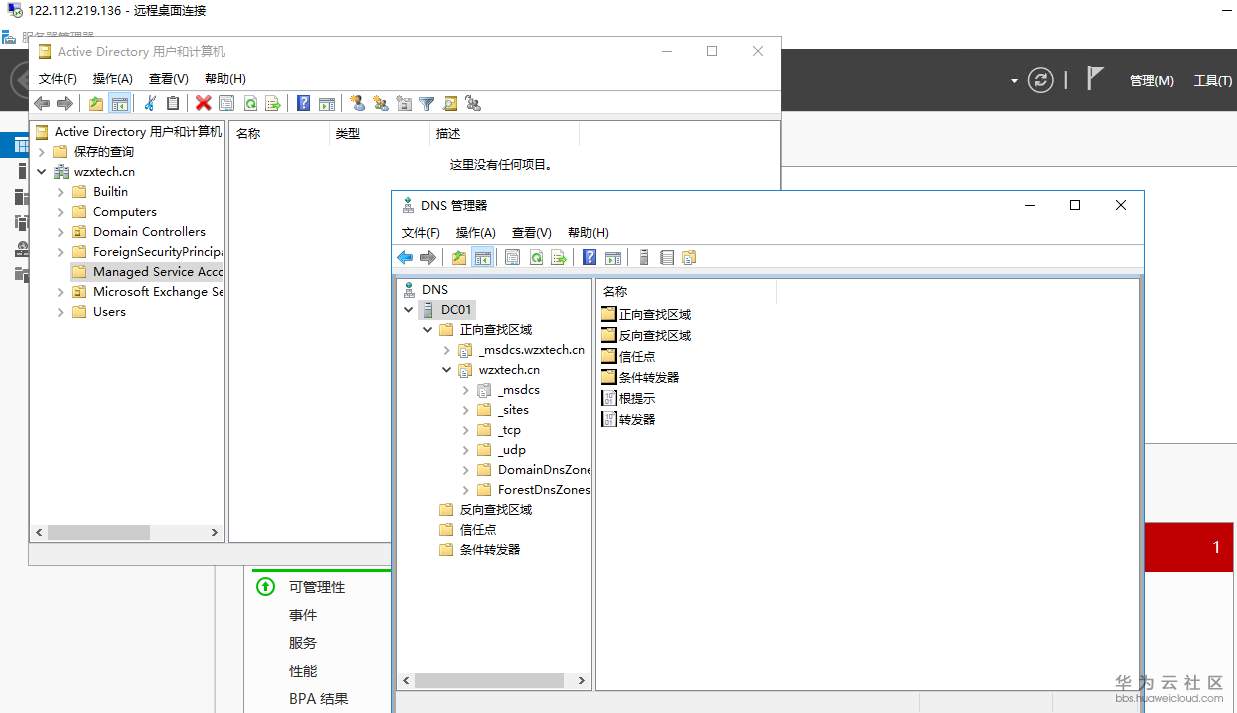Click the create new group icon

(379, 103)
